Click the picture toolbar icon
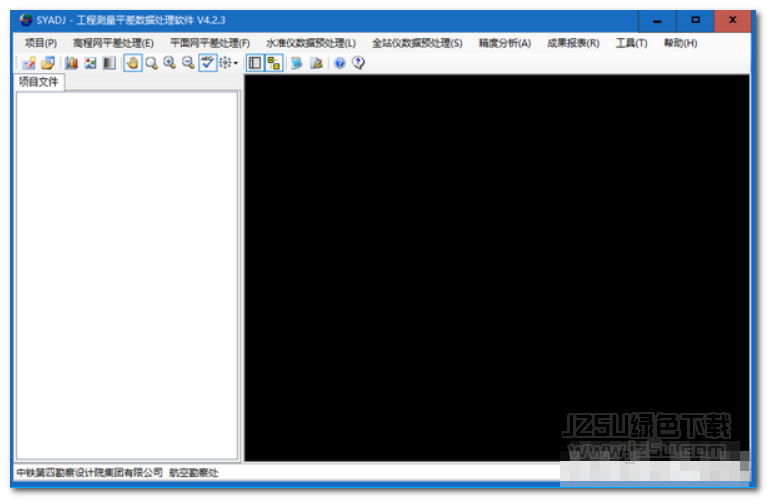767x499 pixels. (90, 63)
